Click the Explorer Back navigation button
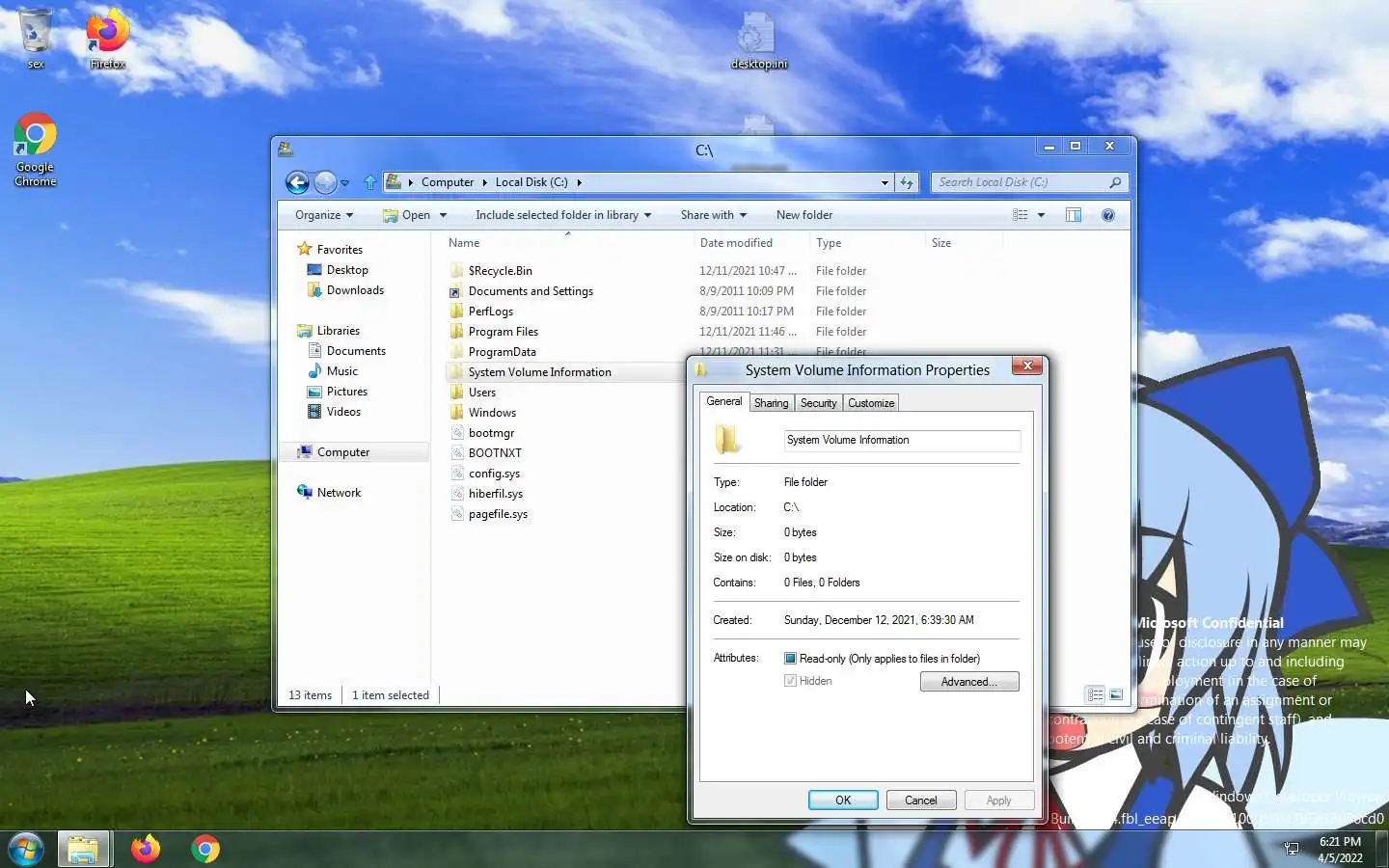Image resolution: width=1389 pixels, height=868 pixels. (298, 182)
